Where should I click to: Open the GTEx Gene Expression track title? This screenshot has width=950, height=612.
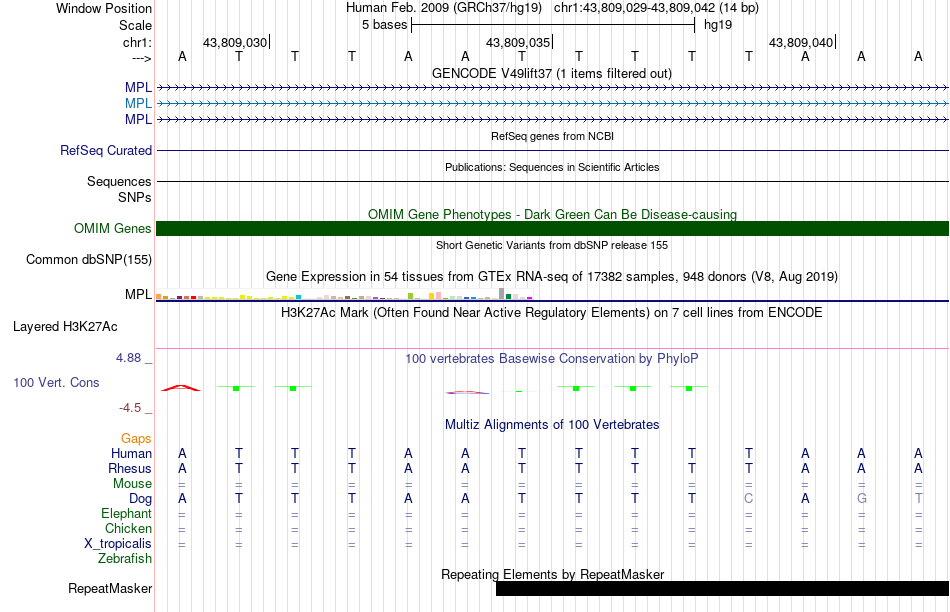coord(552,277)
